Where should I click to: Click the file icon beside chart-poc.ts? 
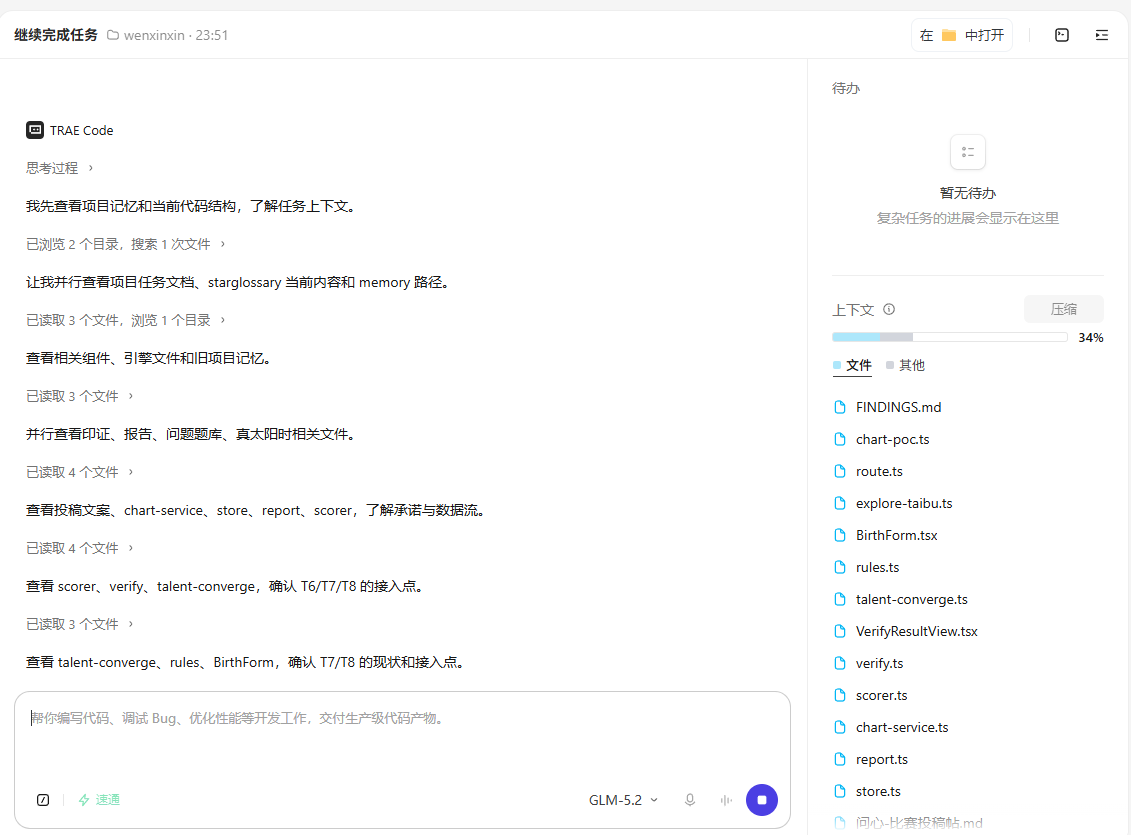coord(840,439)
